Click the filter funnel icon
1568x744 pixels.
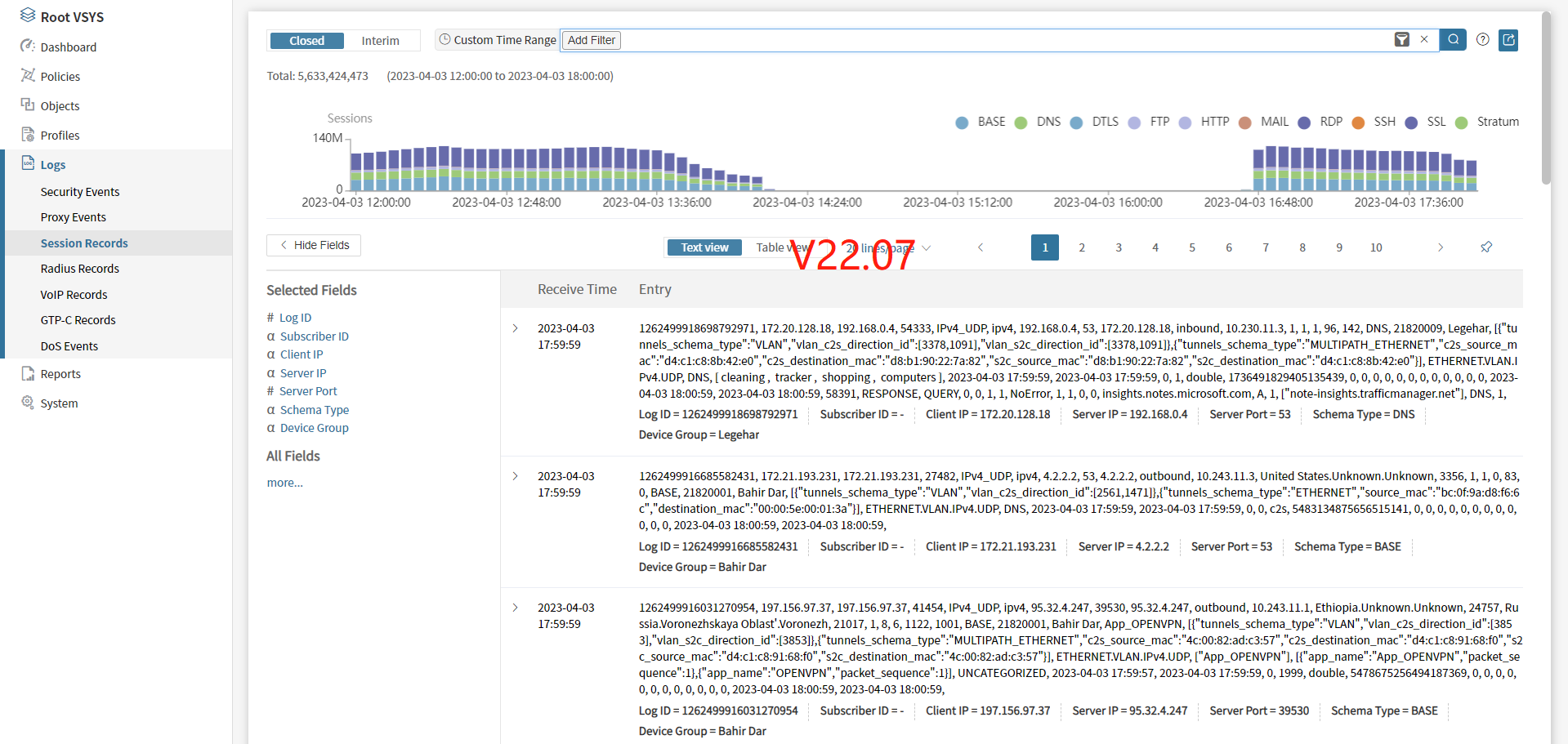[1401, 40]
